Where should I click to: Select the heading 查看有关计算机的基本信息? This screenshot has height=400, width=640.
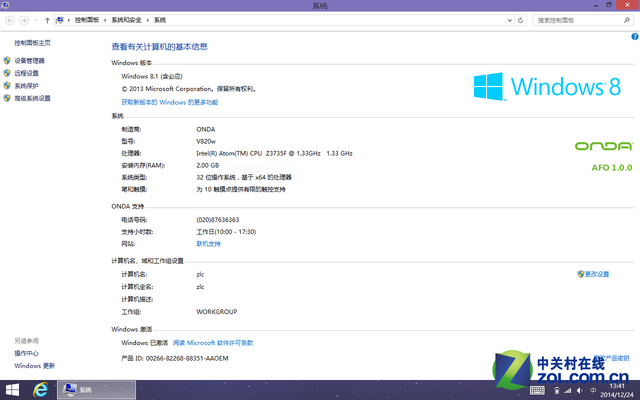coord(160,47)
